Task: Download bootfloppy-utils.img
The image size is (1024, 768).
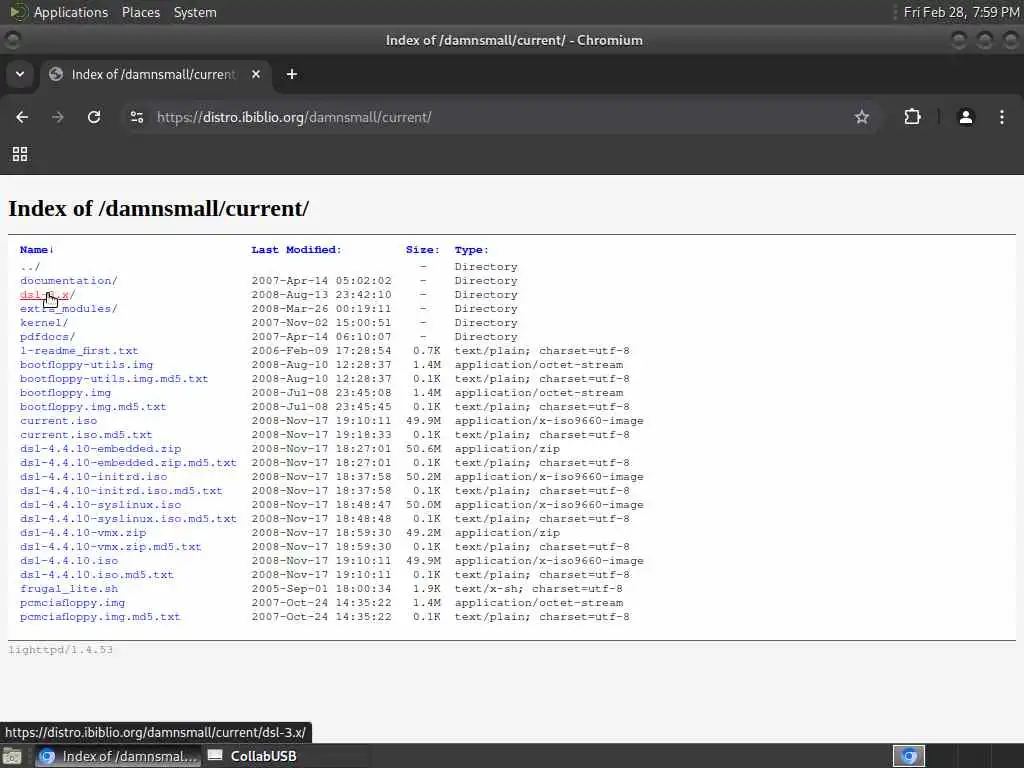Action: 86,365
